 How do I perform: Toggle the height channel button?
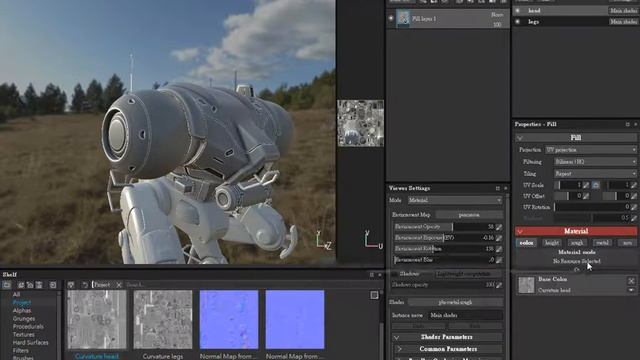point(552,243)
